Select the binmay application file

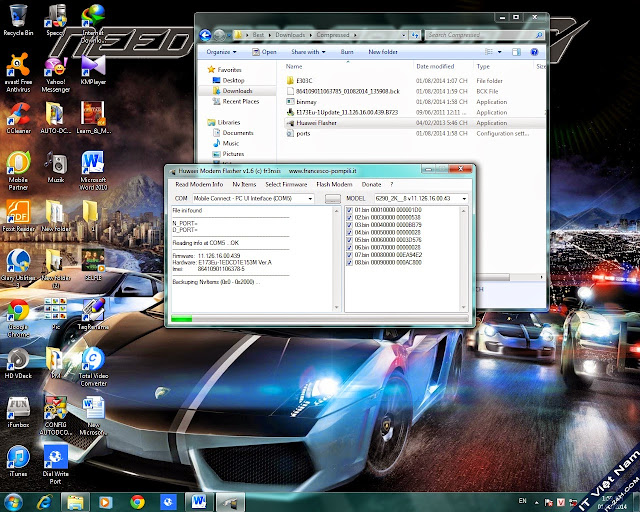[414, 102]
